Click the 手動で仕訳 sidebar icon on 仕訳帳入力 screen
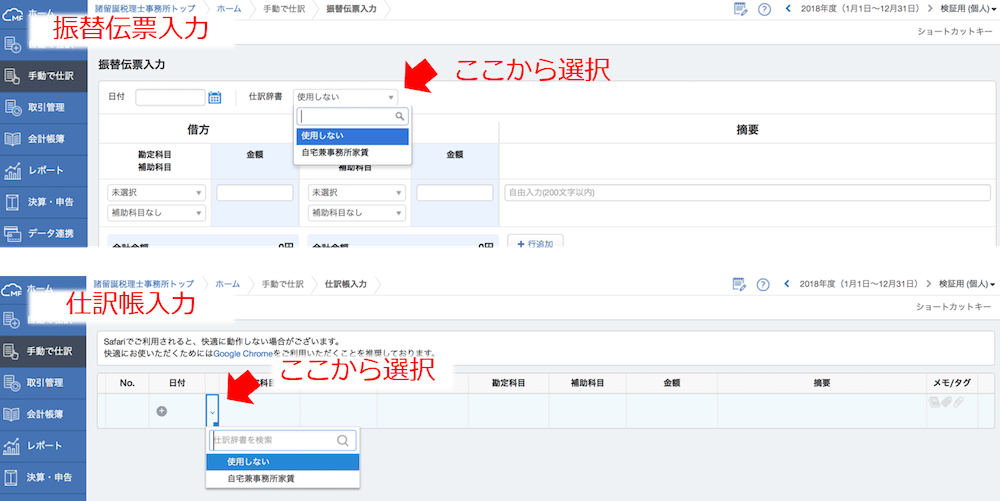Image resolution: width=1000 pixels, height=501 pixels. [12, 351]
